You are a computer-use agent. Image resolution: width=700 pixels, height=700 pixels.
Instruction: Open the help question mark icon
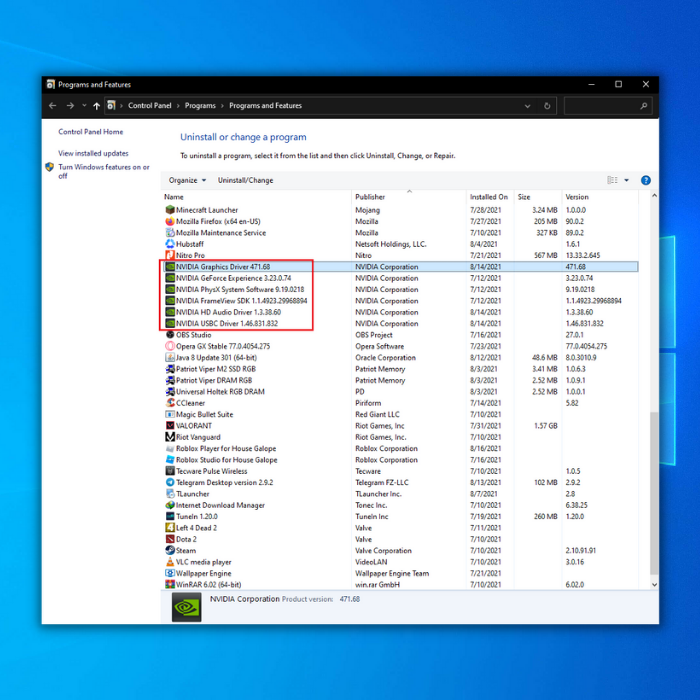coord(646,180)
